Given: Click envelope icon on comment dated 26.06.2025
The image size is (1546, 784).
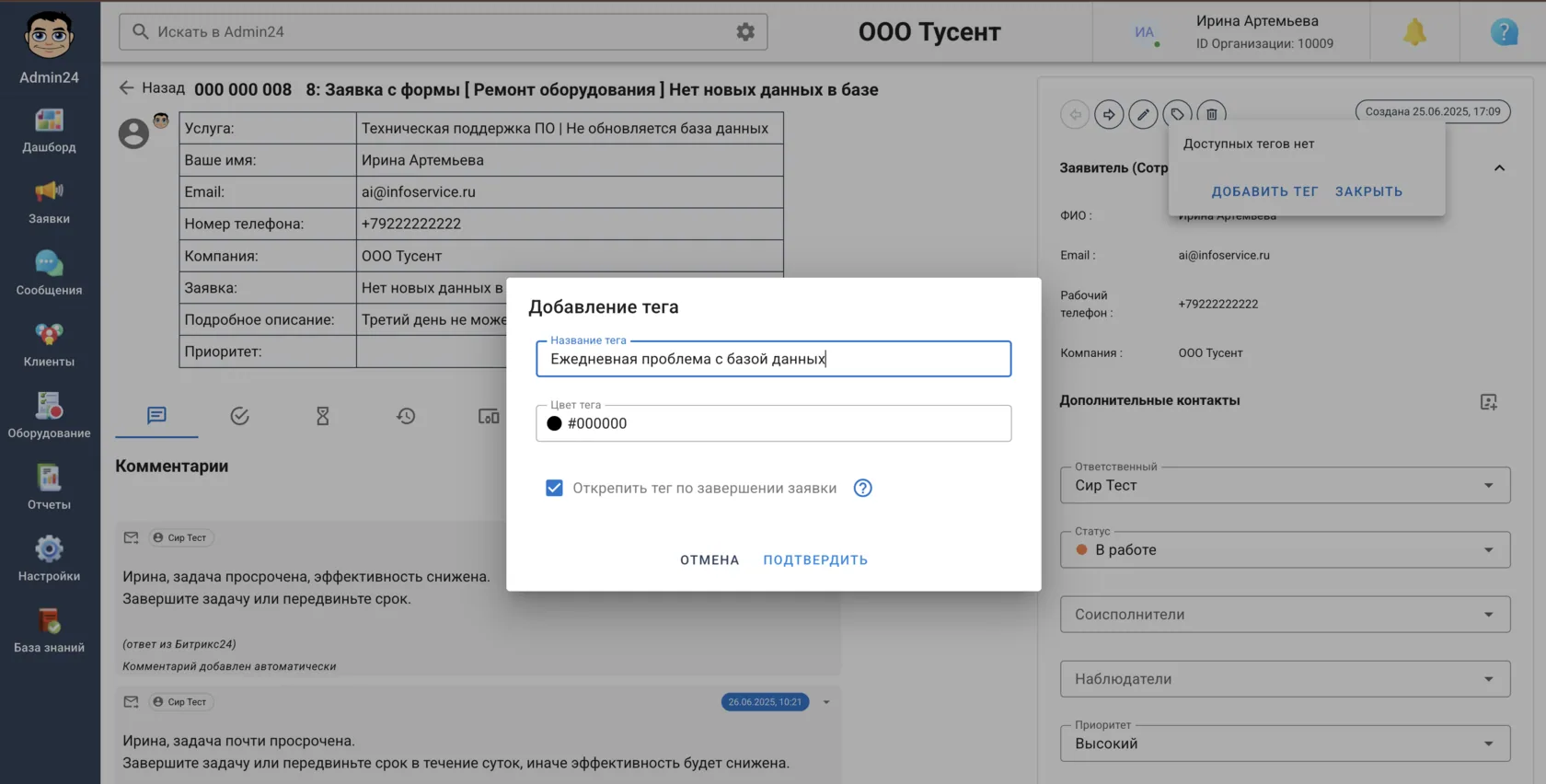Looking at the screenshot, I should (131, 701).
